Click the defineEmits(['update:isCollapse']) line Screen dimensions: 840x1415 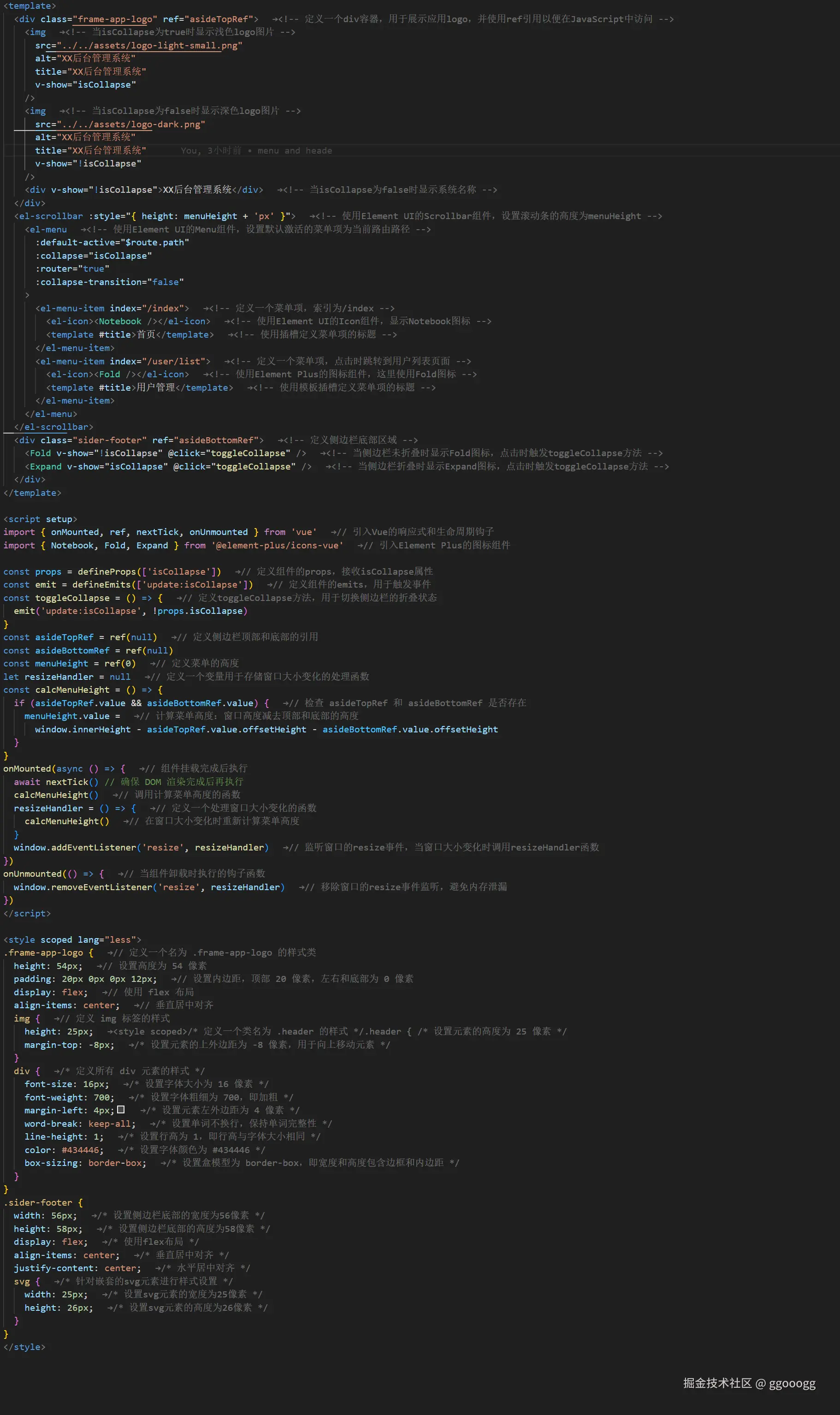[128, 585]
